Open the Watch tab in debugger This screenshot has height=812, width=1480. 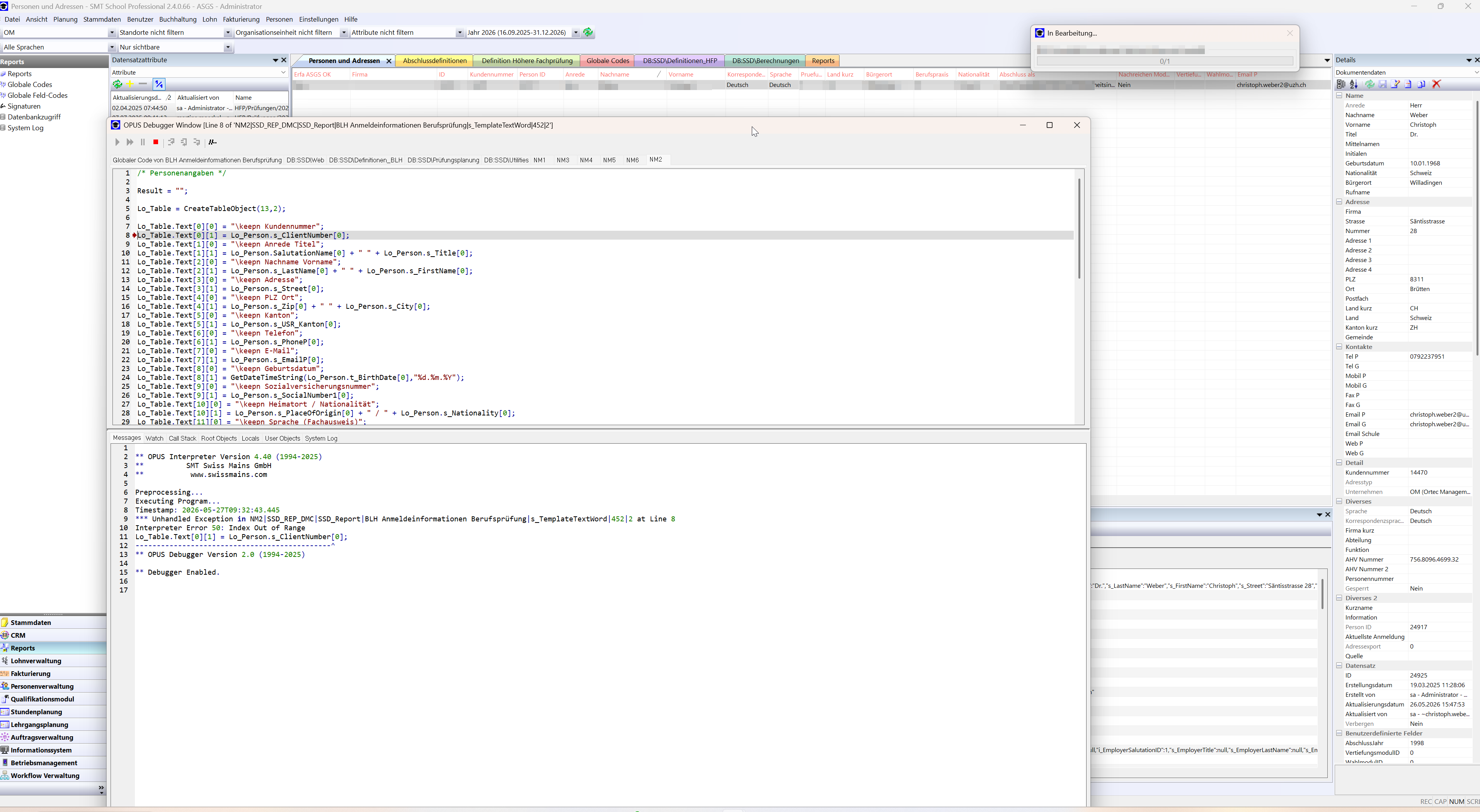154,438
